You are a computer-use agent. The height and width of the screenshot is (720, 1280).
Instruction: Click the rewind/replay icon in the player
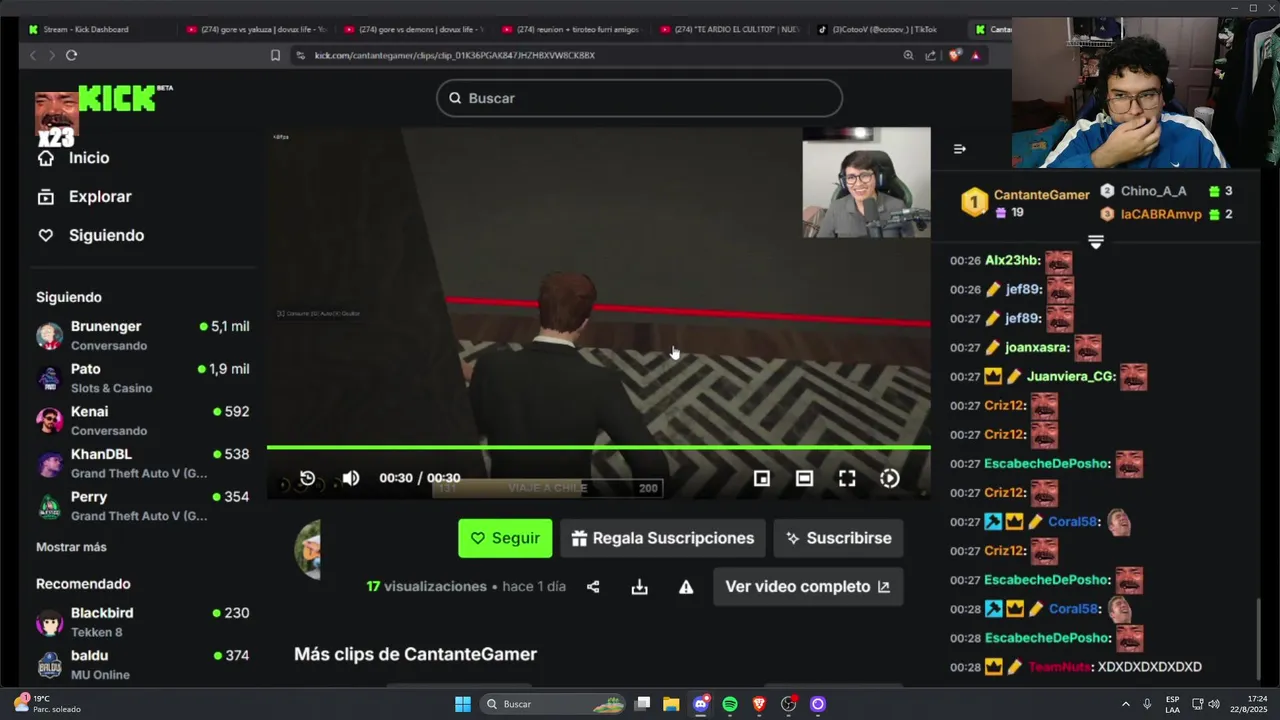308,478
